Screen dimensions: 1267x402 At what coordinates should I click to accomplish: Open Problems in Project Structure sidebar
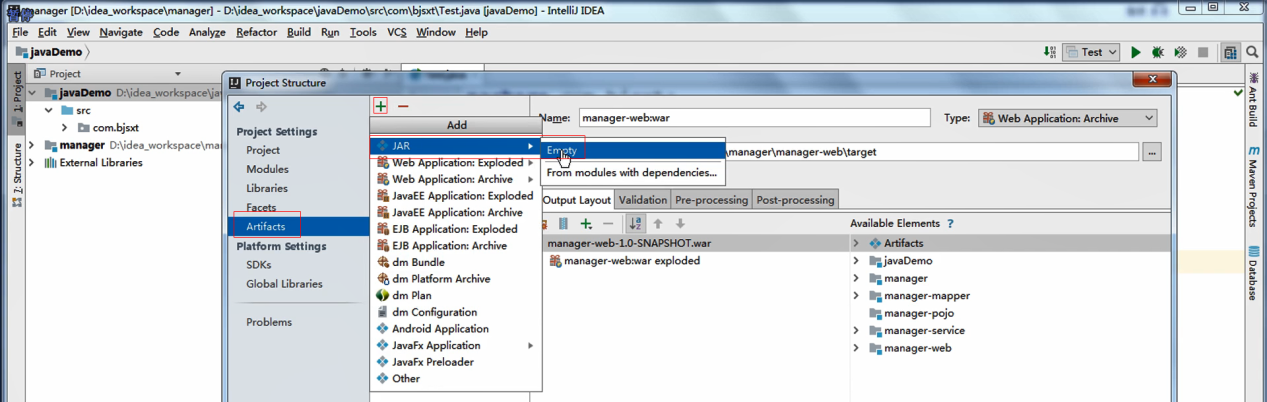269,322
